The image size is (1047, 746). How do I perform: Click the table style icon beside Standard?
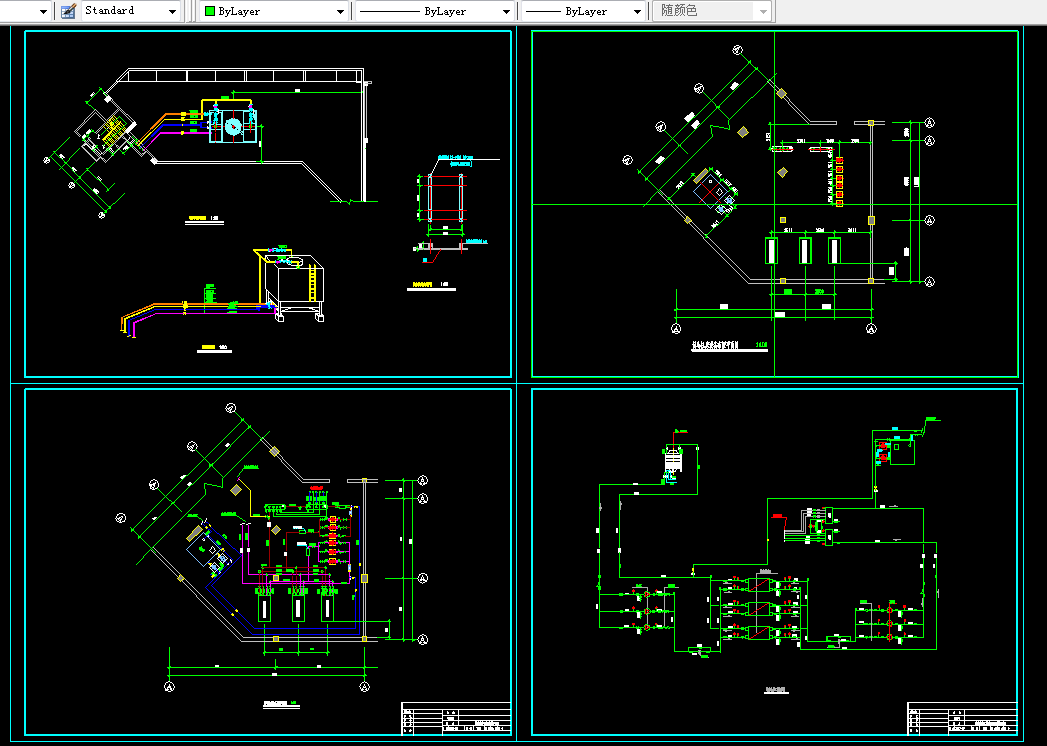coord(68,11)
